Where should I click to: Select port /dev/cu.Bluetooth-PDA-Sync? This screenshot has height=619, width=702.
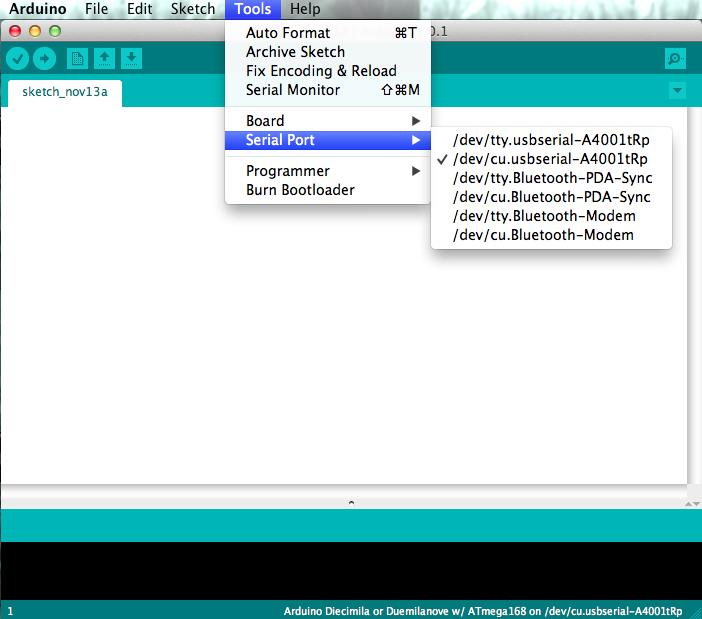pyautogui.click(x=551, y=197)
